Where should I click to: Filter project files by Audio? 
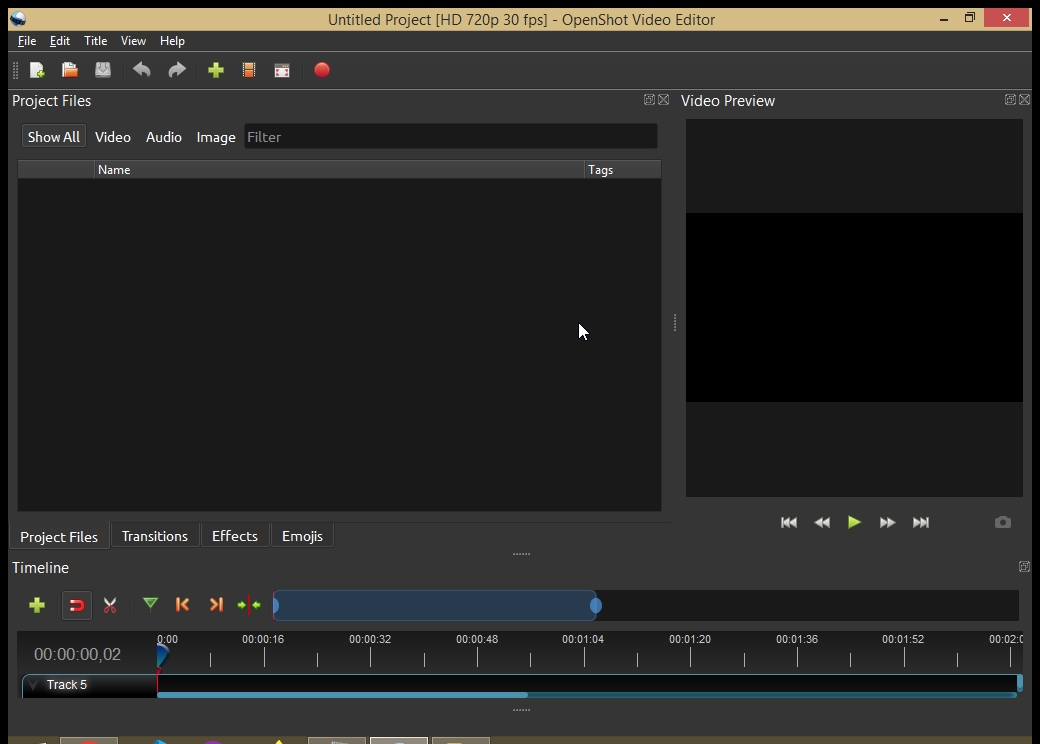coord(164,137)
